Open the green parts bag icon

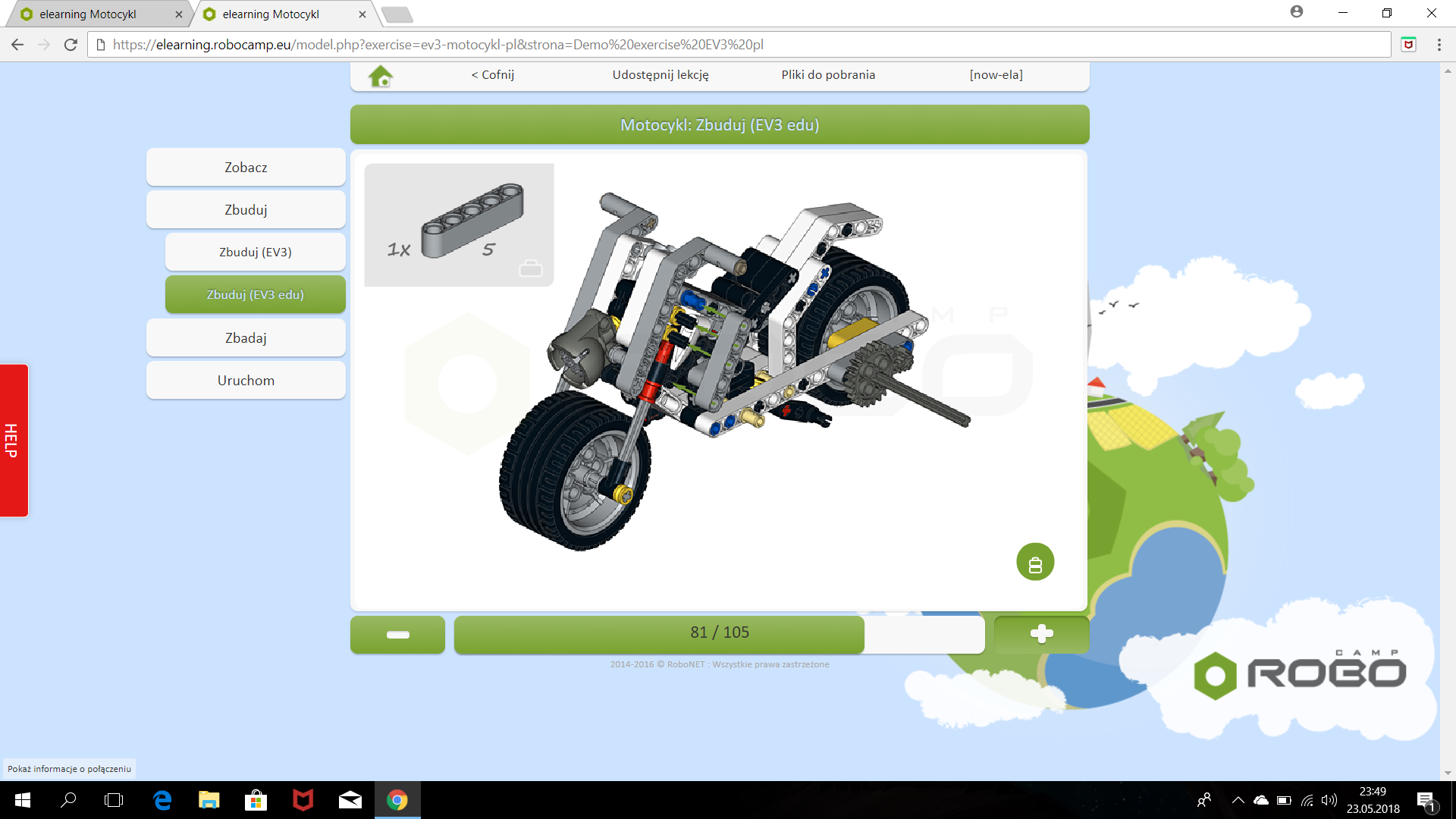coord(1035,562)
